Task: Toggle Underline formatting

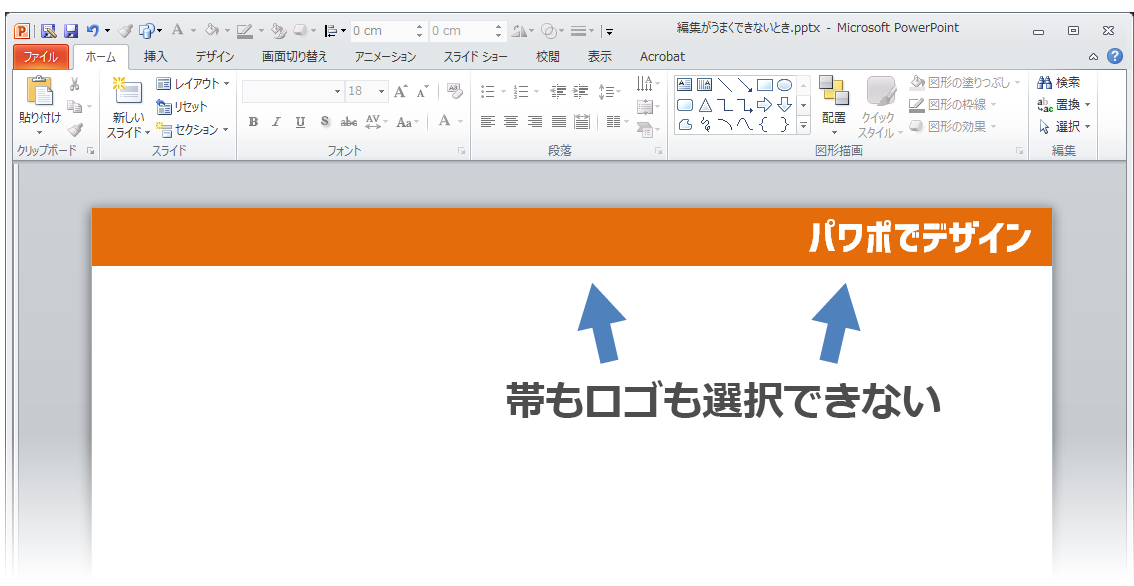Action: [x=300, y=122]
